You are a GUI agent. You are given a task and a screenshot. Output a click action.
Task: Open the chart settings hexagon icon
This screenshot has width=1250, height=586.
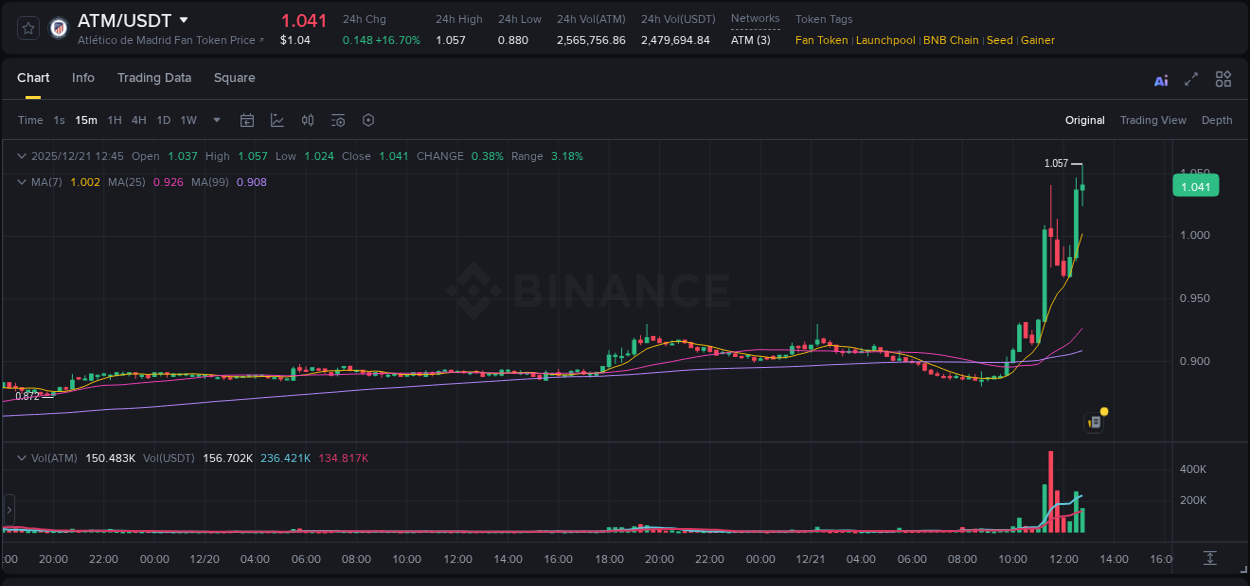click(x=368, y=120)
